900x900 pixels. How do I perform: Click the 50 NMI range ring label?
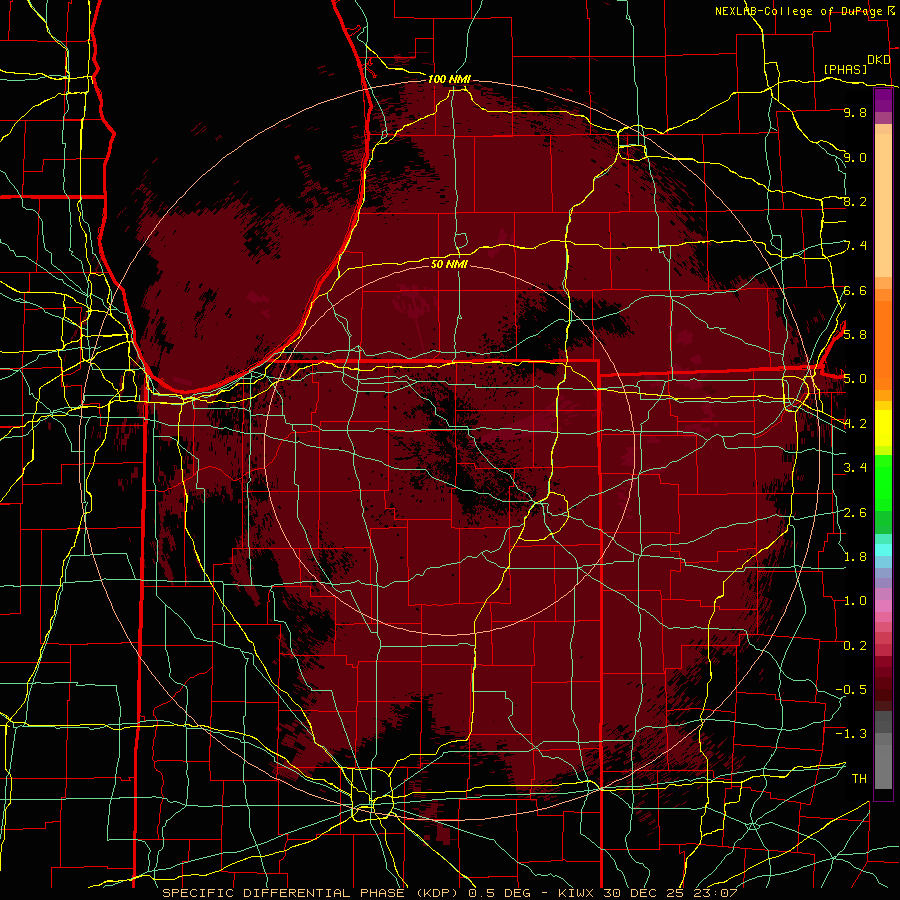click(449, 264)
